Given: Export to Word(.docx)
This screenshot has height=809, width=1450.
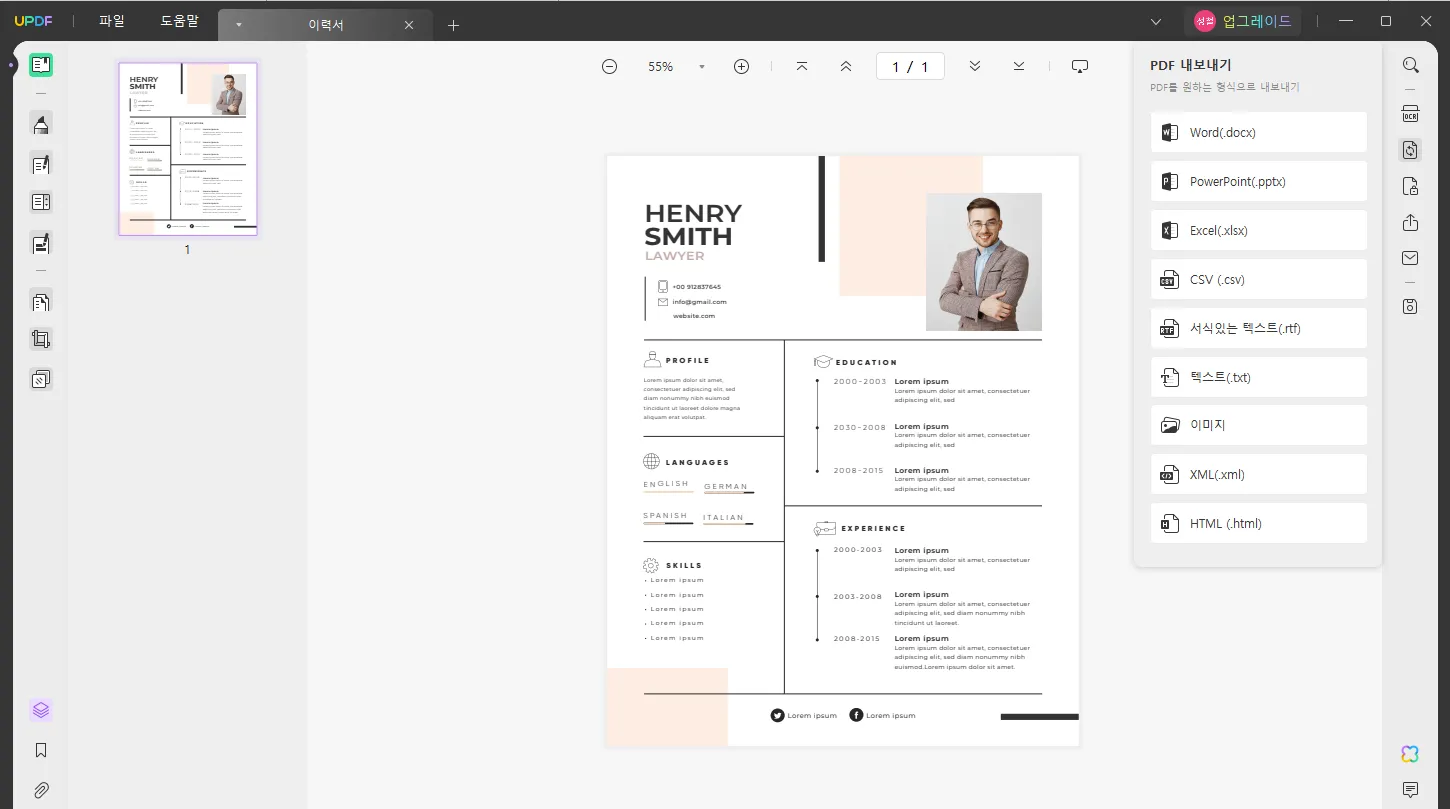Looking at the screenshot, I should [x=1258, y=132].
